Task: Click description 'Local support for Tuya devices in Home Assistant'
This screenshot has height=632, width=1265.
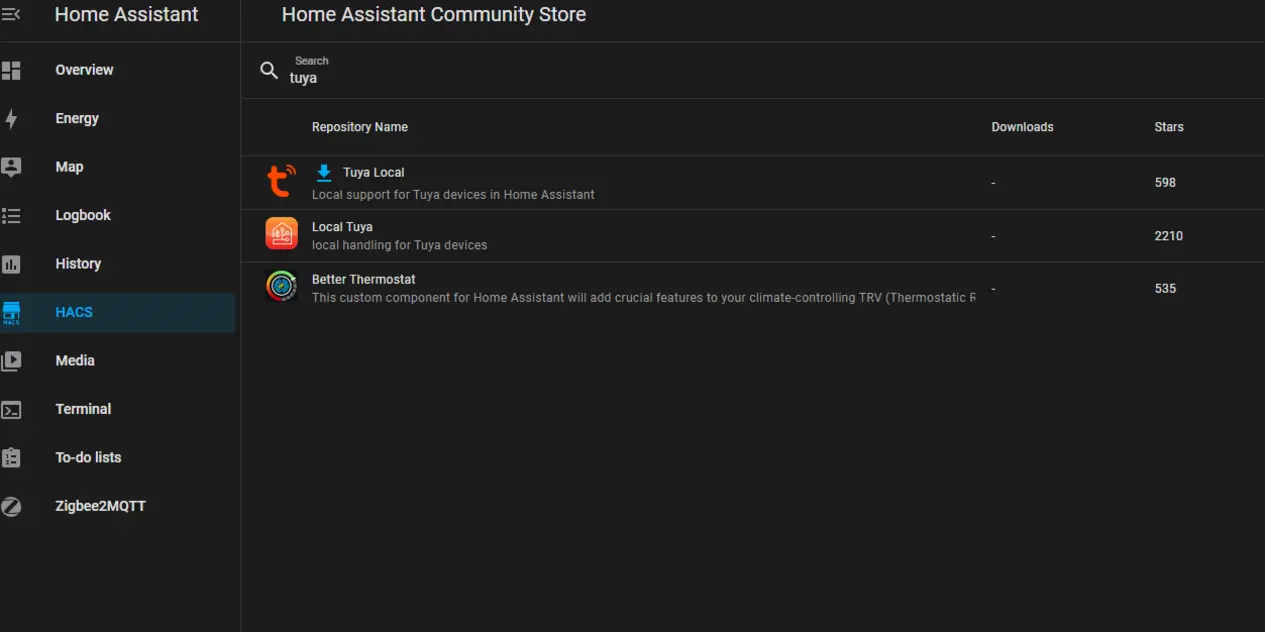Action: coord(453,195)
